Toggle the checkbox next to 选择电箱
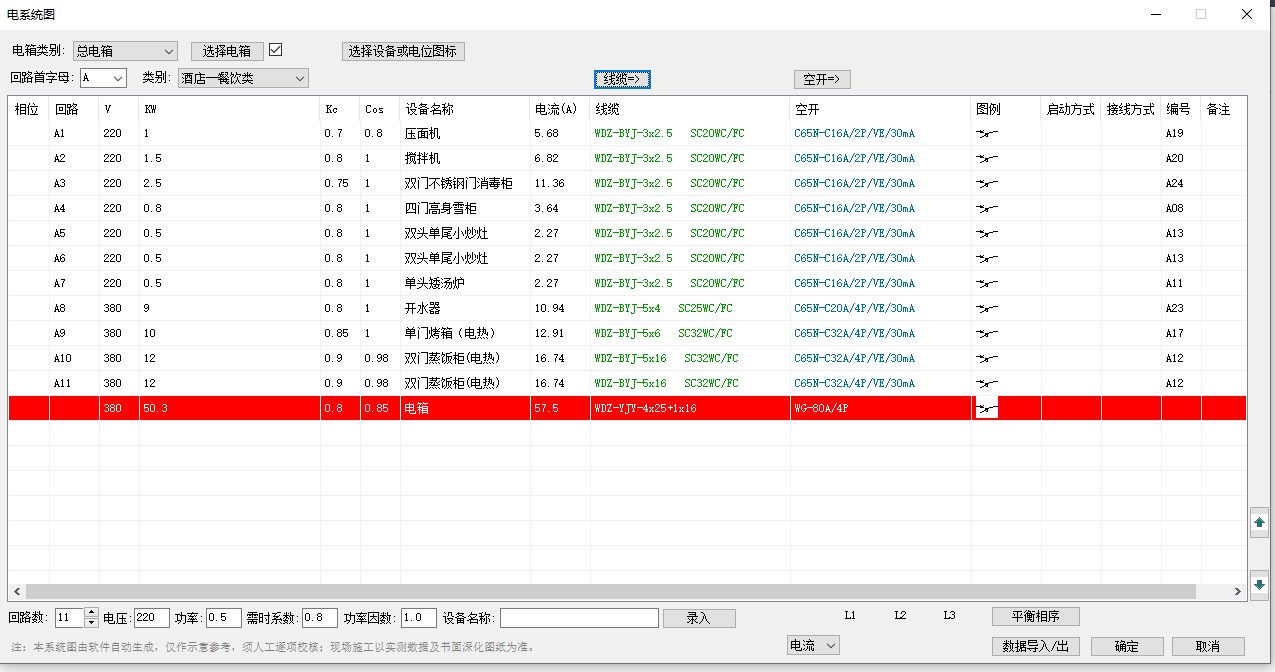 276,49
